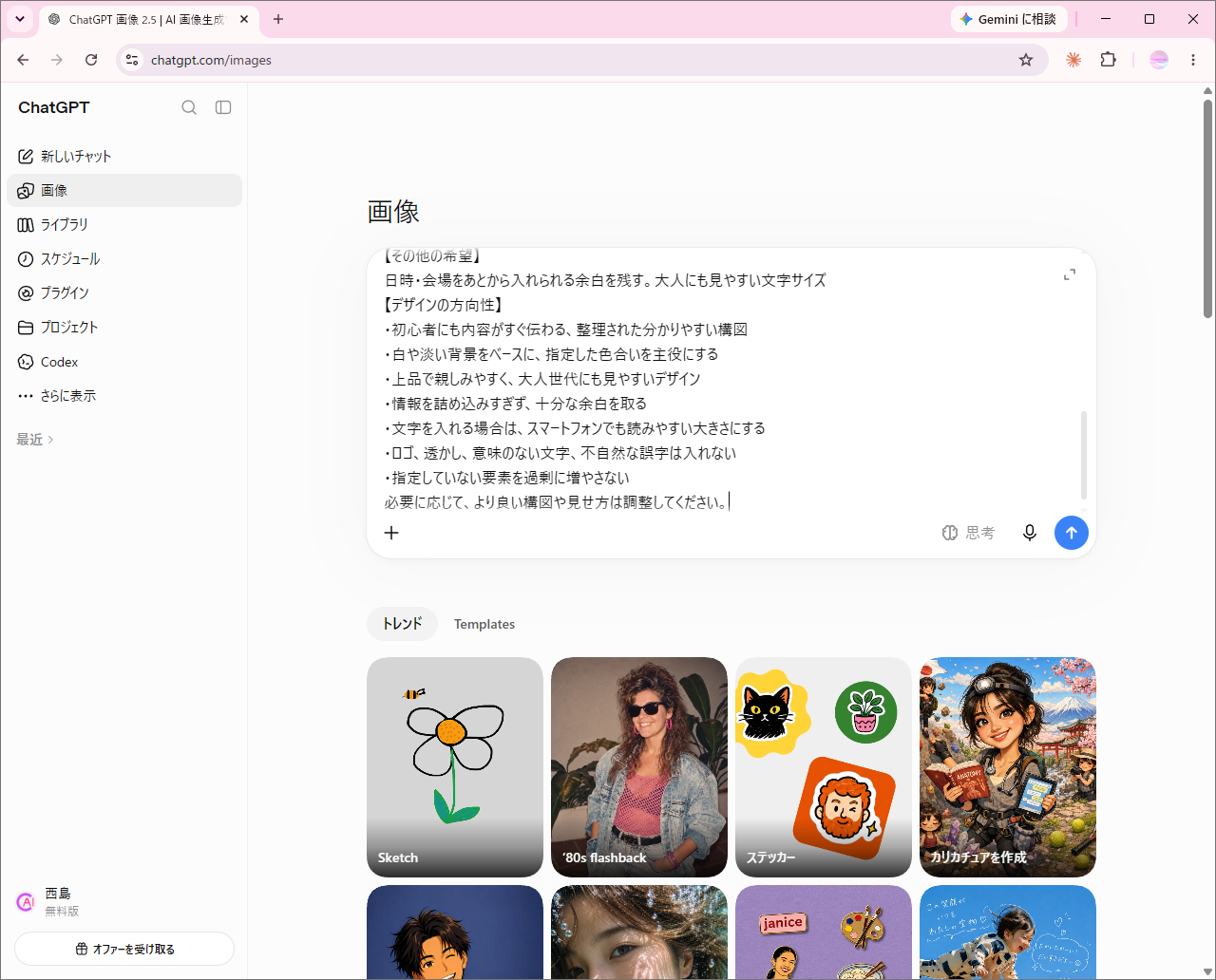1216x980 pixels.
Task: Close the ChatGPT 画像 browser tab
Action: (244, 19)
